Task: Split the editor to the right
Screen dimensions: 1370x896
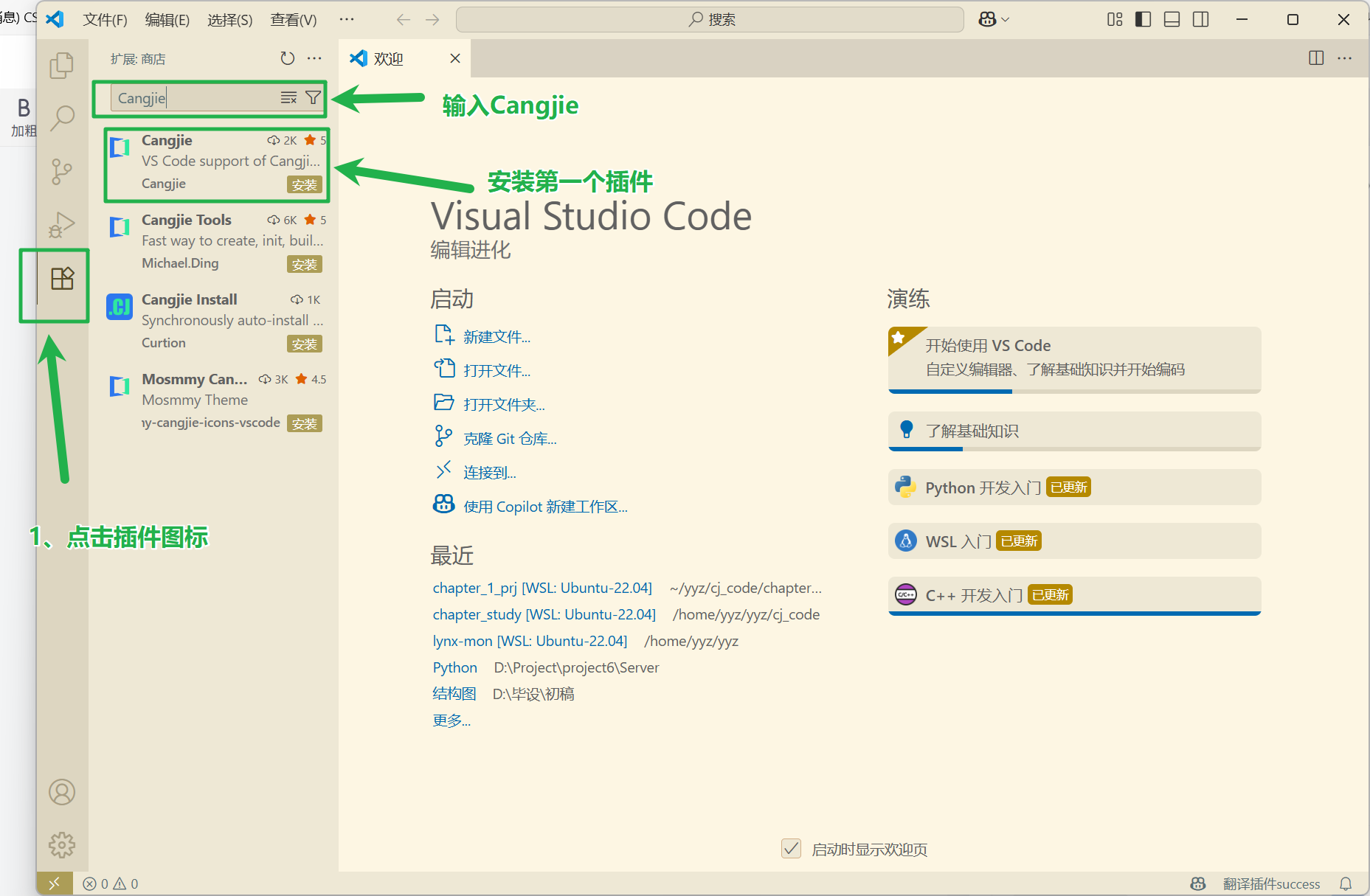Action: (1316, 58)
